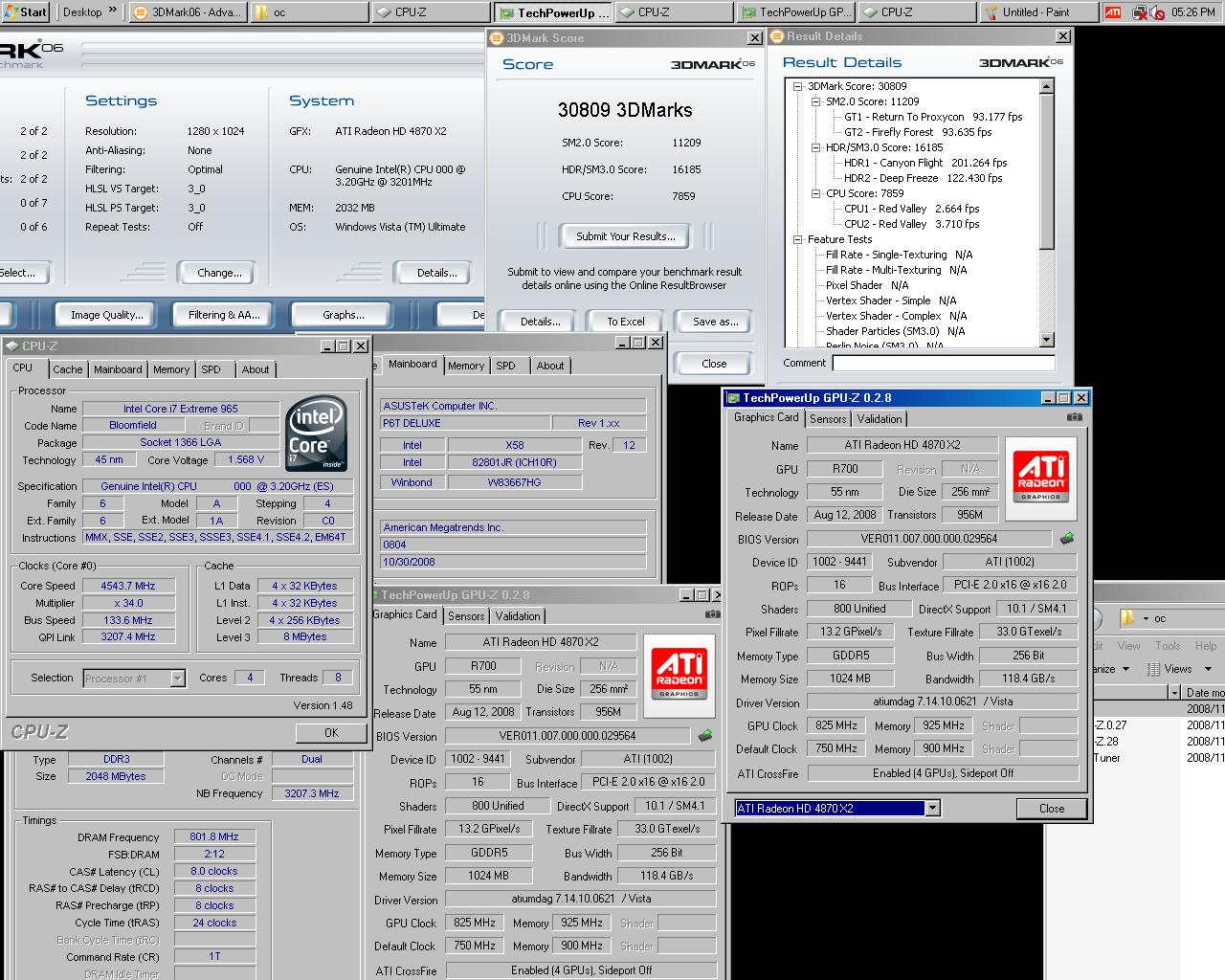Click the ATI Radeon logo in front GPU-Z

[1040, 477]
